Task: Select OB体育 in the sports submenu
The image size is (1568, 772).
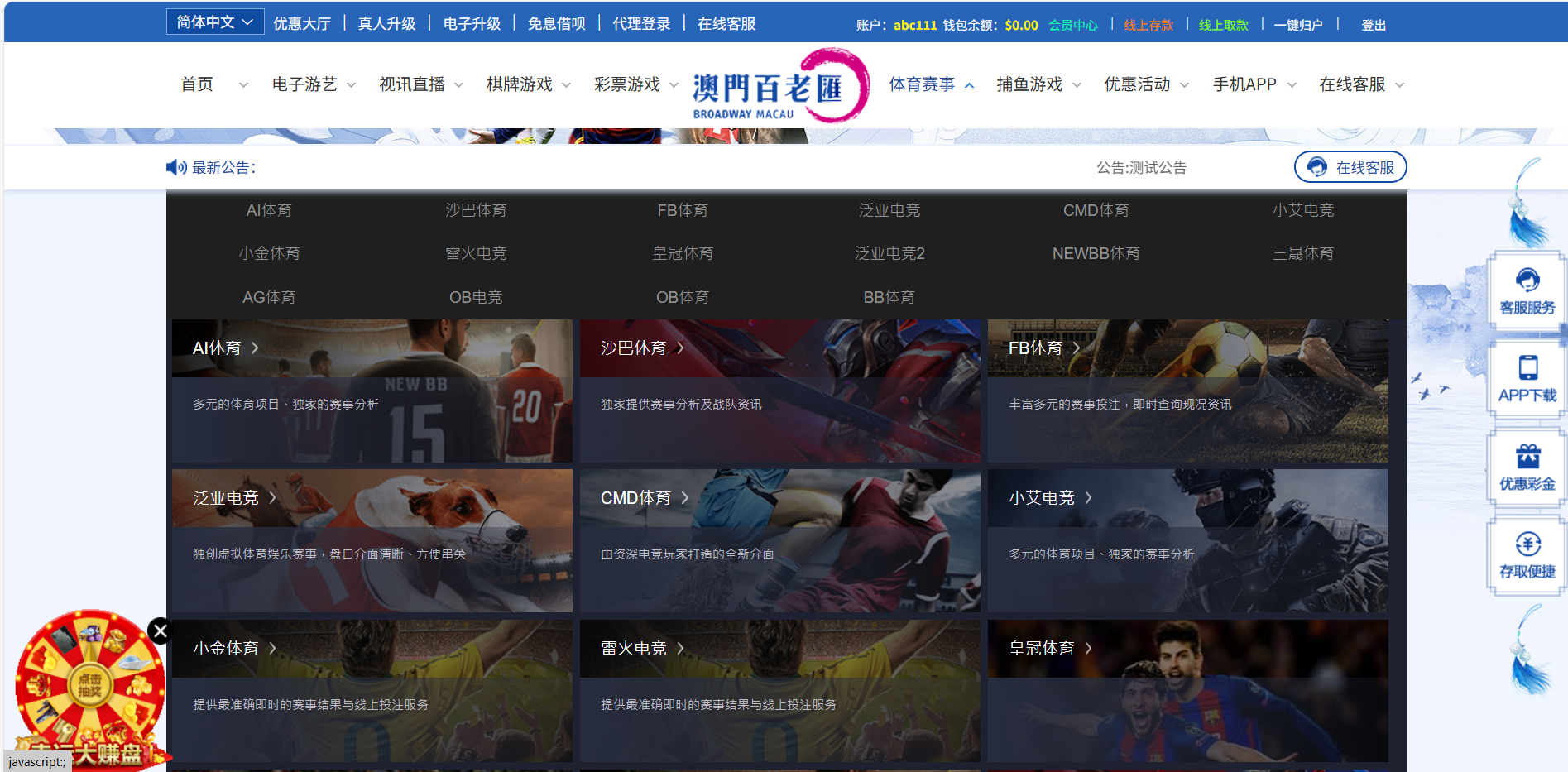Action: point(683,297)
